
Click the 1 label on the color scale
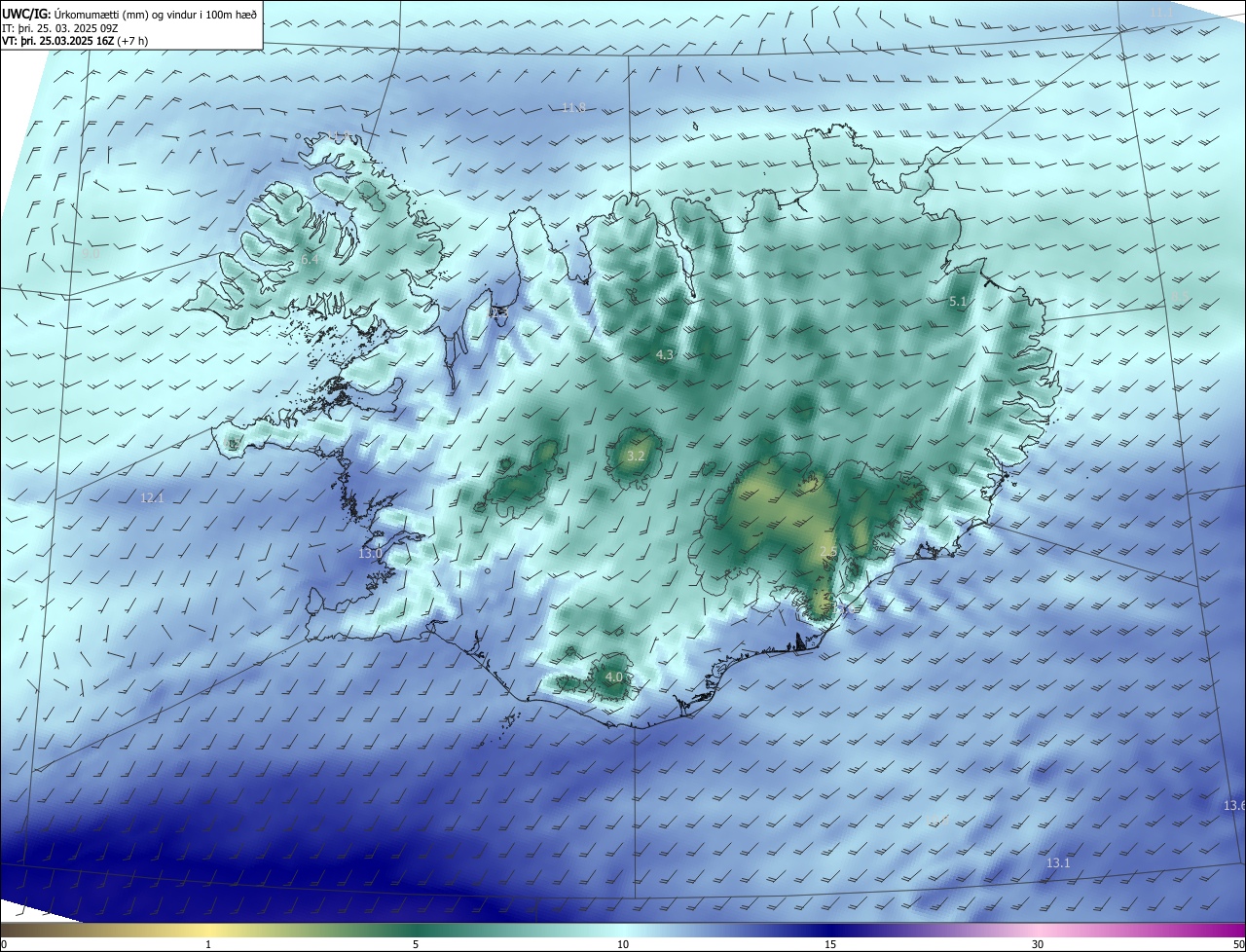tap(208, 944)
